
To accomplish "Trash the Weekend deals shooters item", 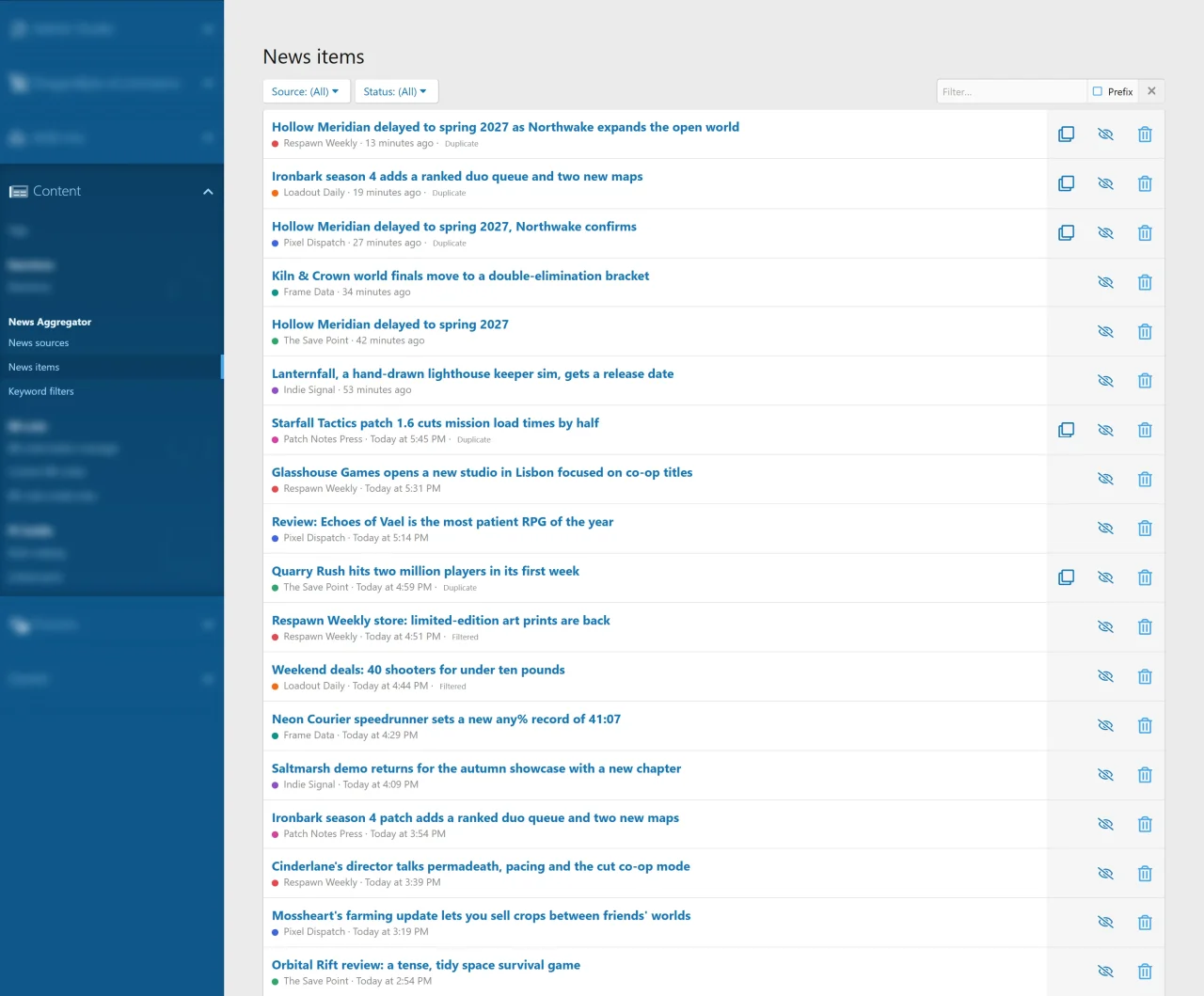I will [x=1145, y=676].
